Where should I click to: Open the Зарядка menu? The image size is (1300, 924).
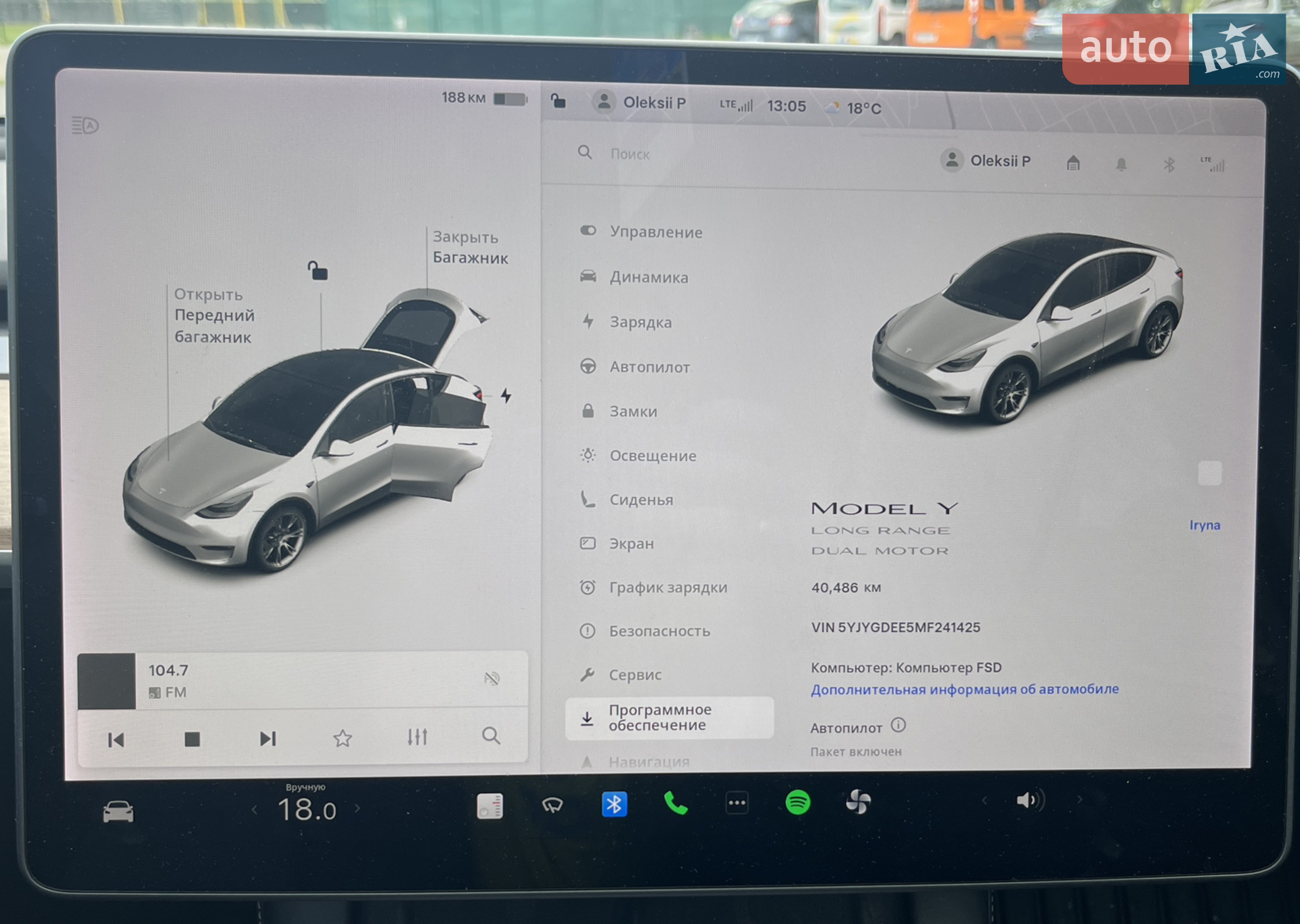tap(626, 322)
